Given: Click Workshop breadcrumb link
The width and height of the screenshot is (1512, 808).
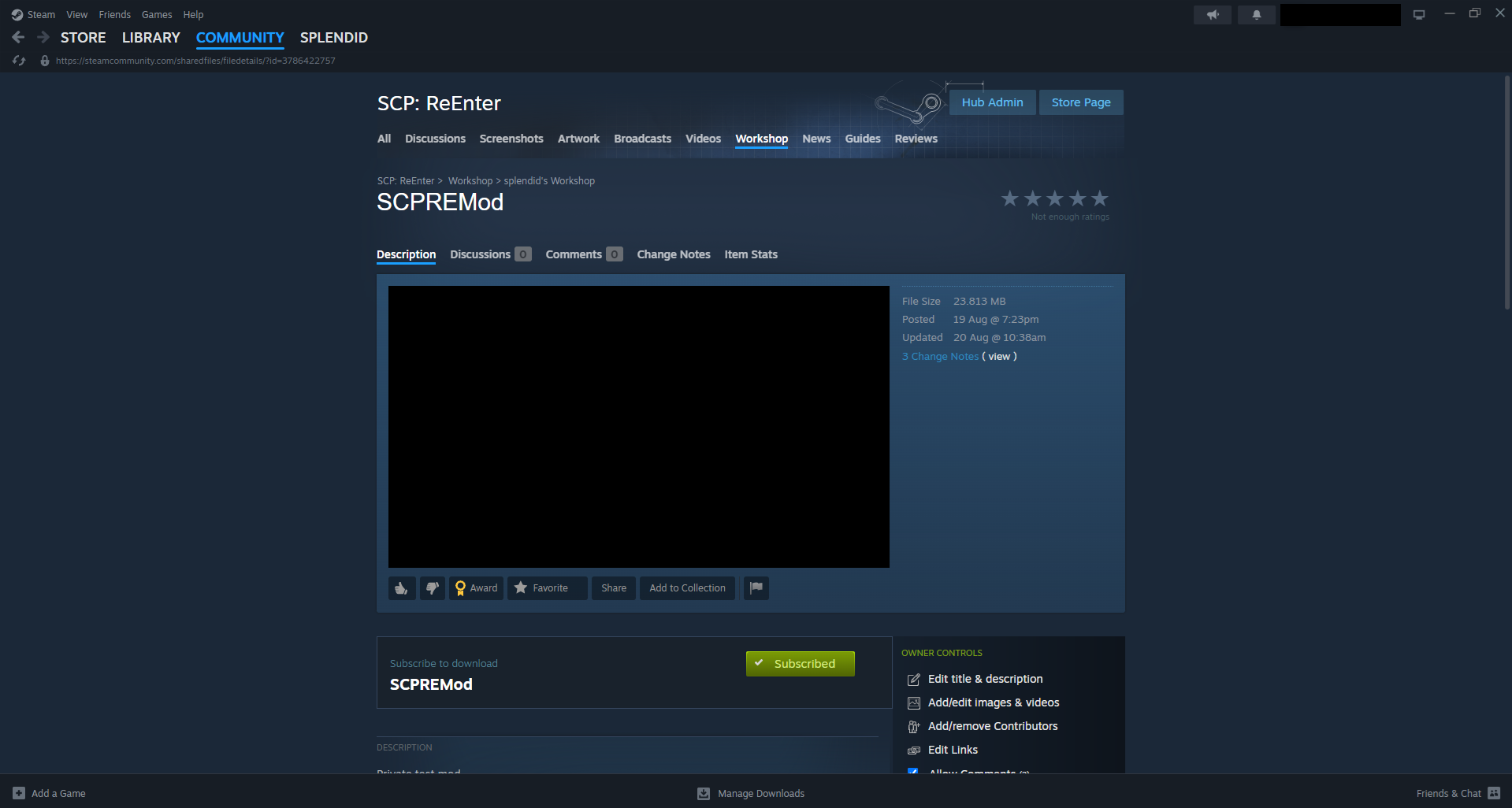Looking at the screenshot, I should click(470, 181).
